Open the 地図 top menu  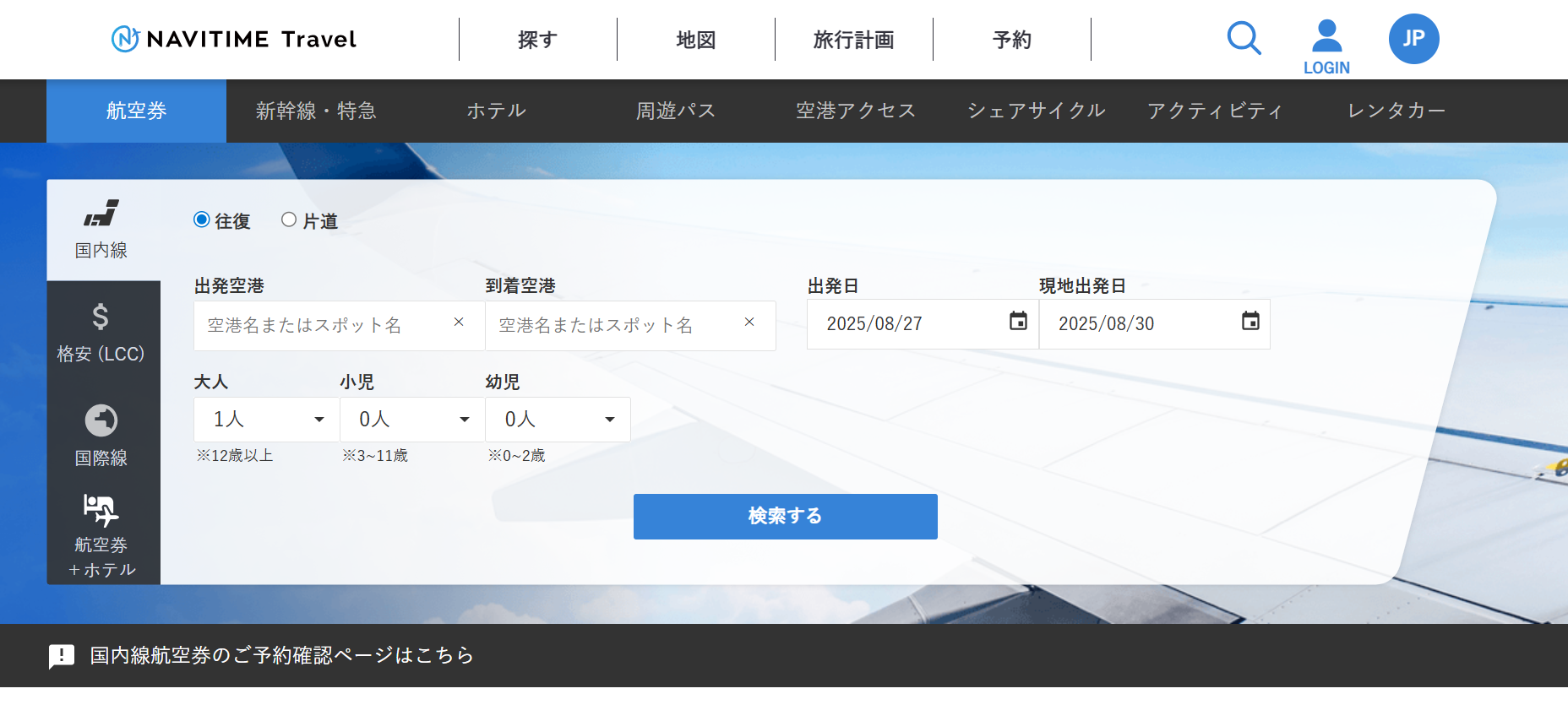[696, 40]
